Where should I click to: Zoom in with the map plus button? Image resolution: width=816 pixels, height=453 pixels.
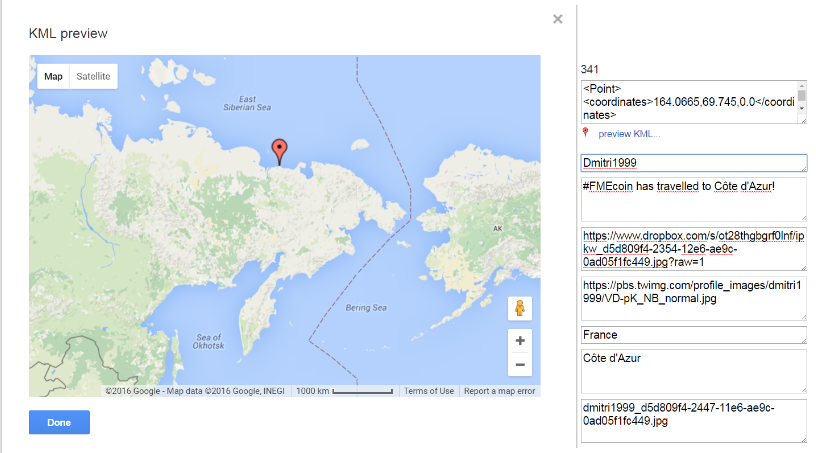[520, 341]
